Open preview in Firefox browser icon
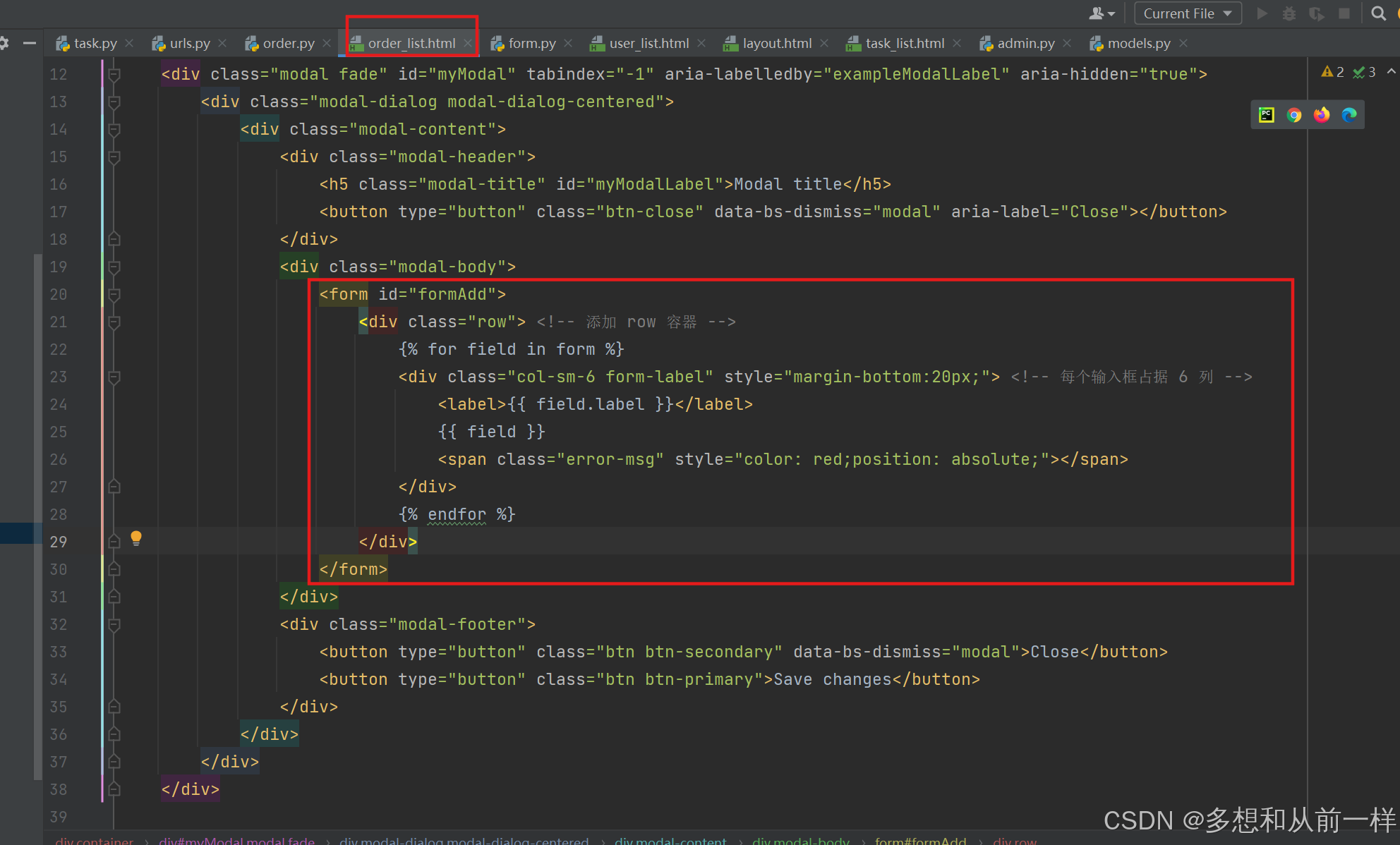This screenshot has height=845, width=1400. click(x=1321, y=115)
